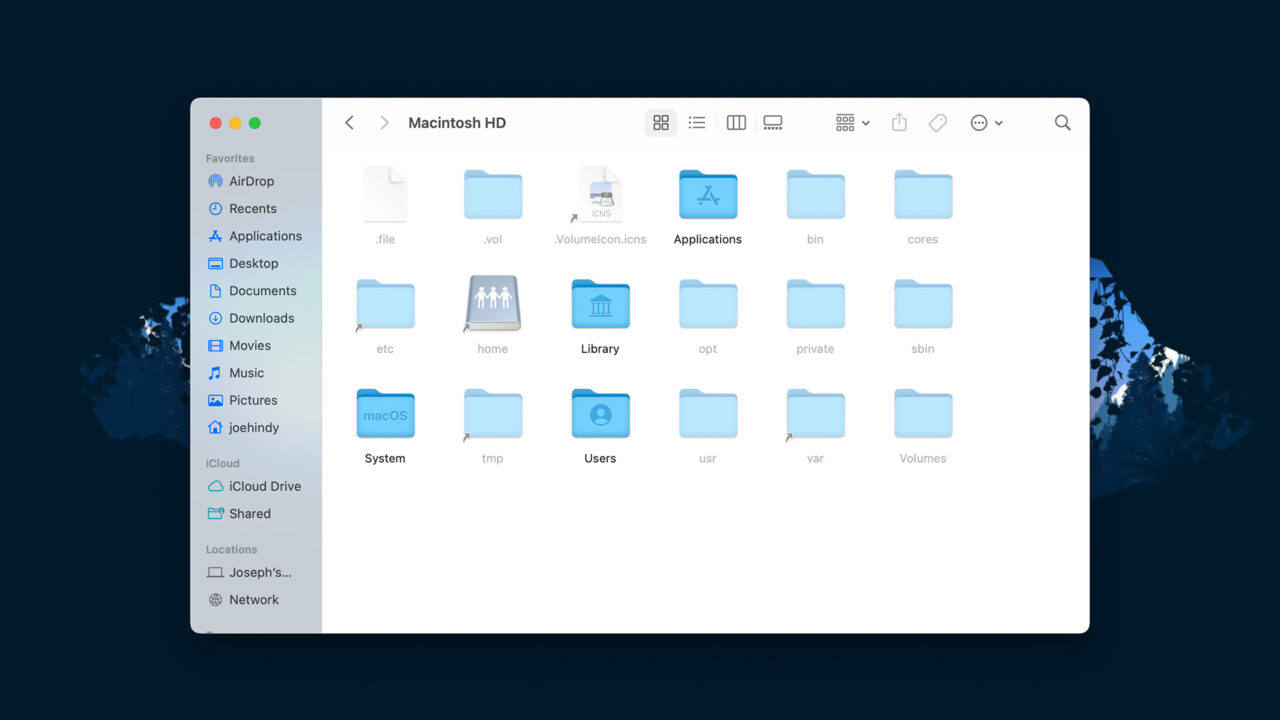Switch to column view

pyautogui.click(x=736, y=123)
